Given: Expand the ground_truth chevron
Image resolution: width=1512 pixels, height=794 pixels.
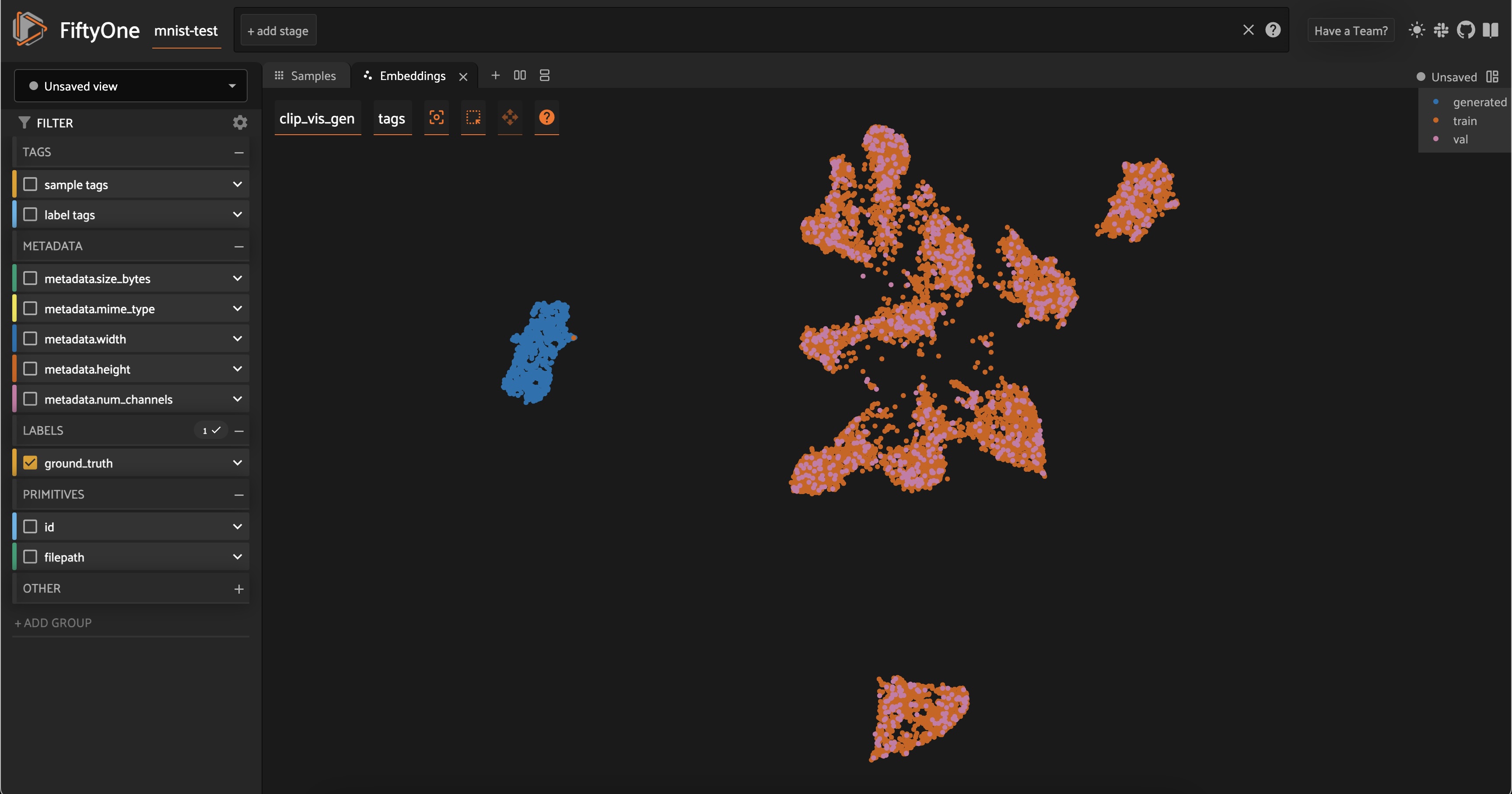Looking at the screenshot, I should 237,463.
